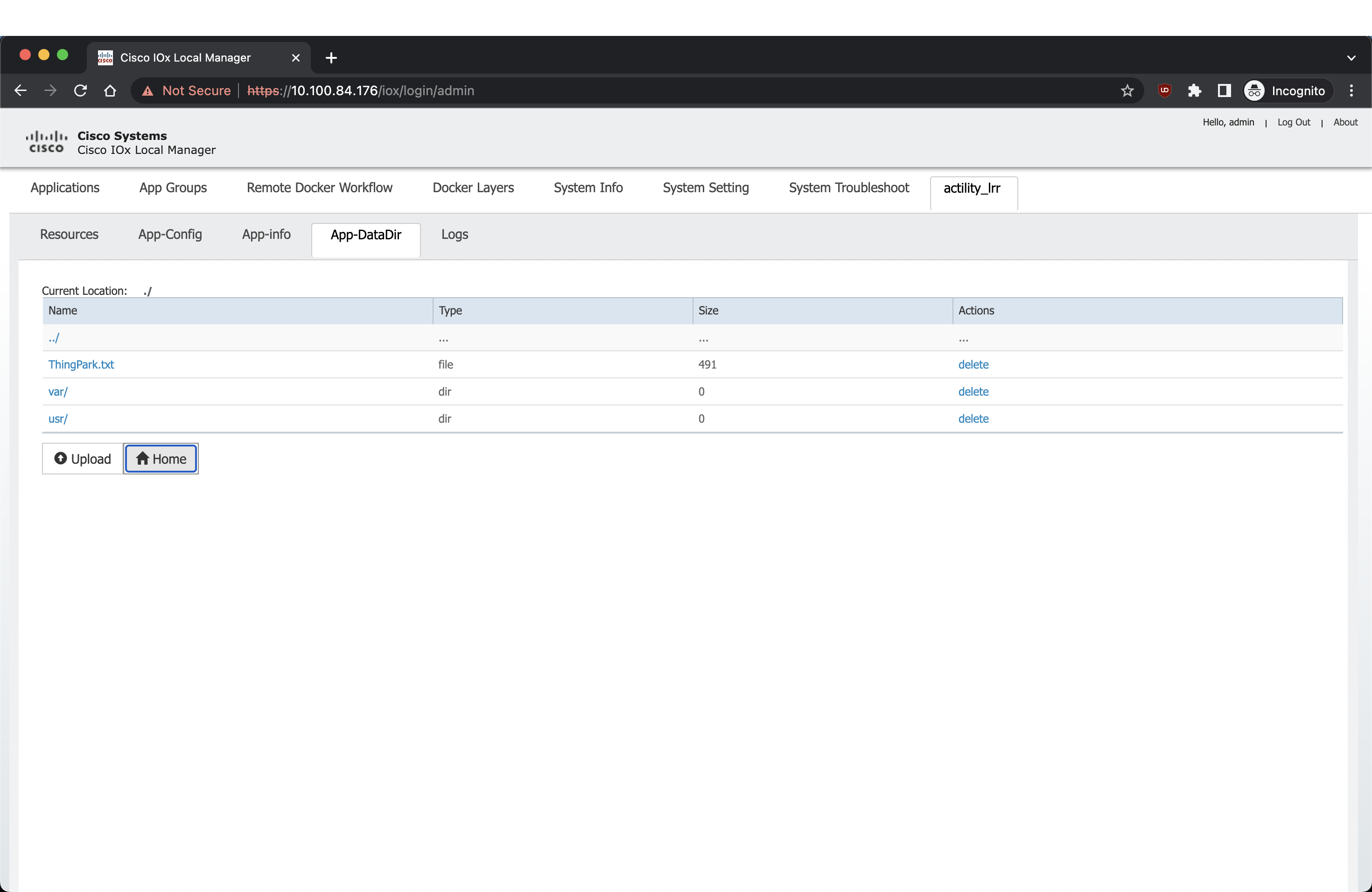Click the Log Out link

tap(1293, 122)
